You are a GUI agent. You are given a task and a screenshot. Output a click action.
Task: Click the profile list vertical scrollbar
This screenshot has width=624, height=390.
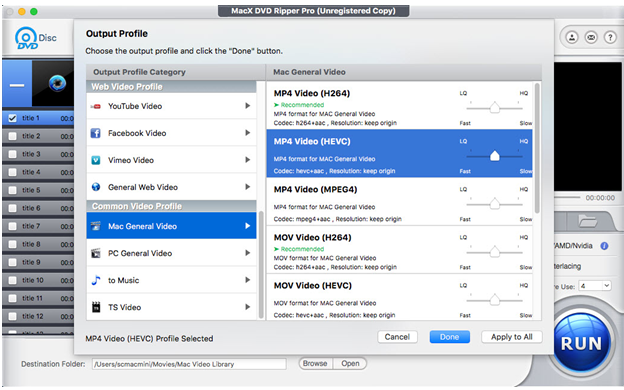537,148
